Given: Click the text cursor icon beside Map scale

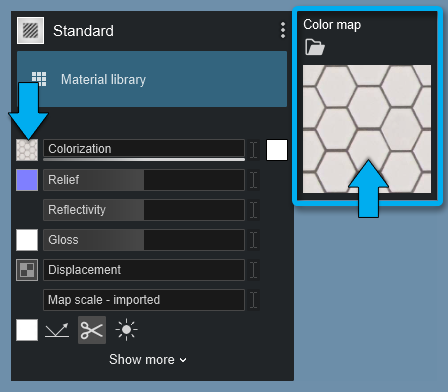Looking at the screenshot, I should 254,300.
